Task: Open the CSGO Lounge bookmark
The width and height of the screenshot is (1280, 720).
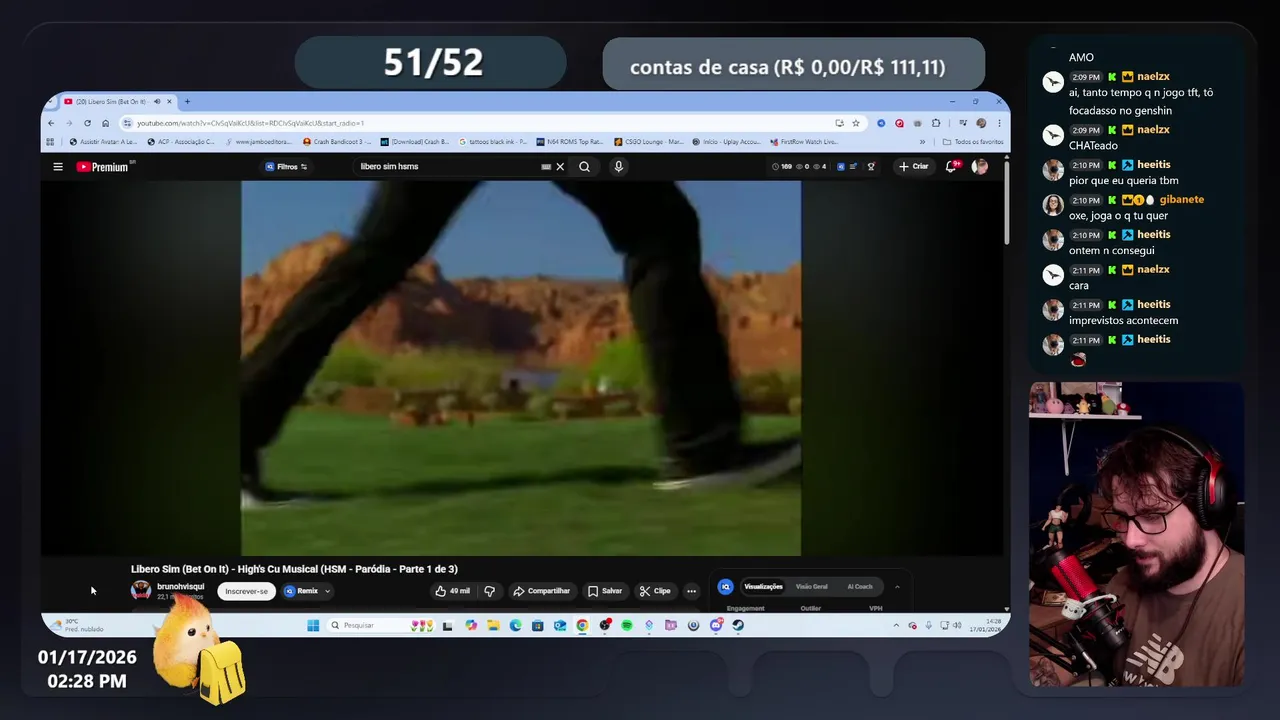Action: point(648,142)
